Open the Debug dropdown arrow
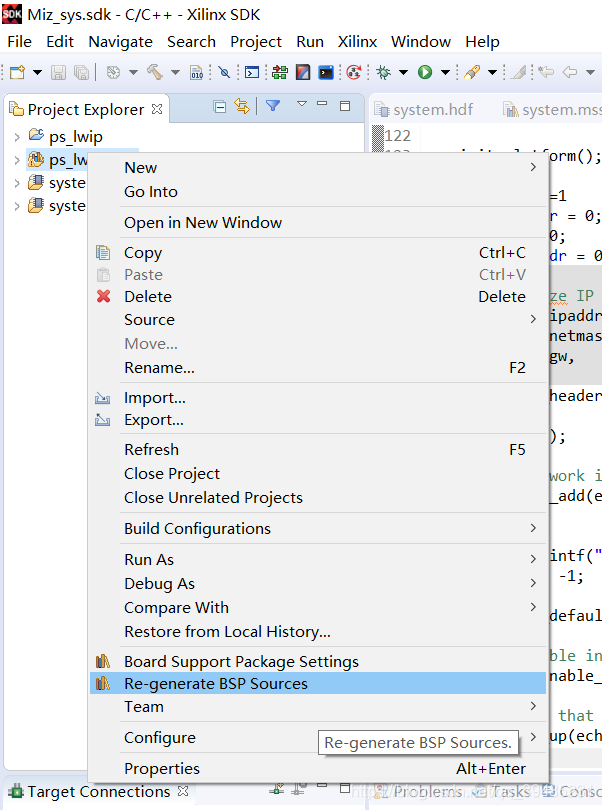The image size is (602, 810). 404,72
